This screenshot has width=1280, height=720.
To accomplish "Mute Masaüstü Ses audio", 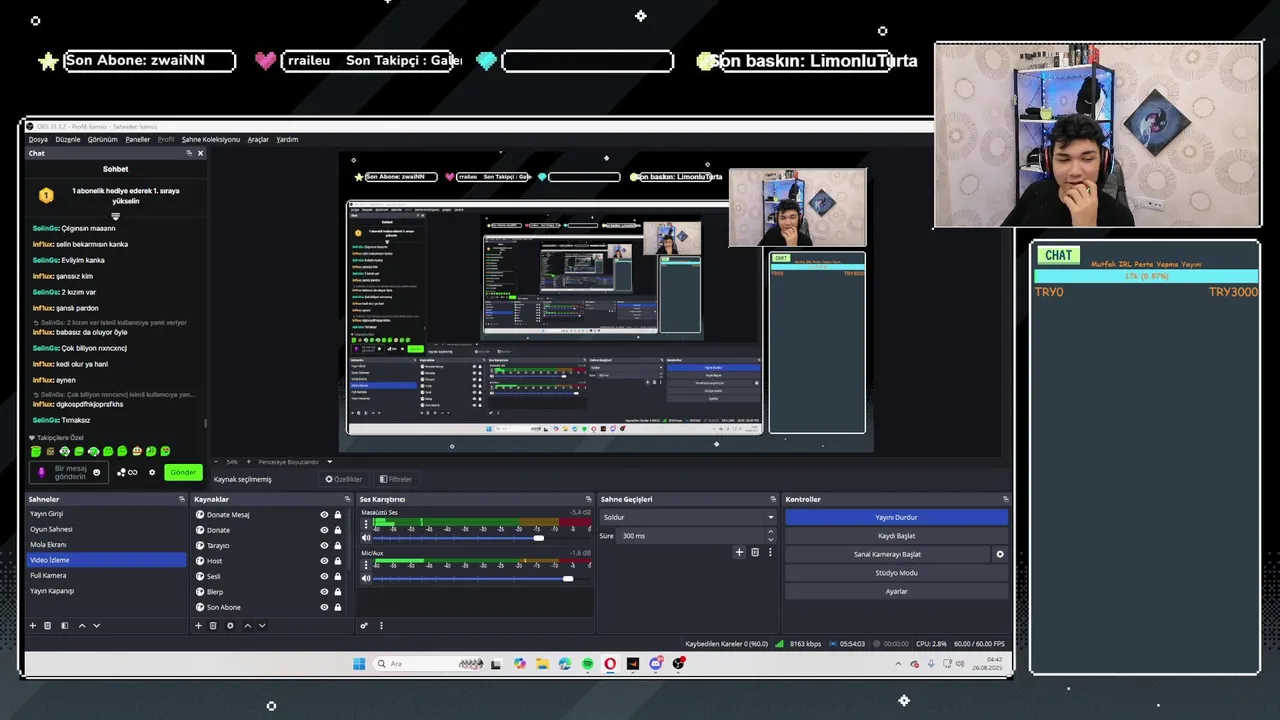I will tap(366, 538).
